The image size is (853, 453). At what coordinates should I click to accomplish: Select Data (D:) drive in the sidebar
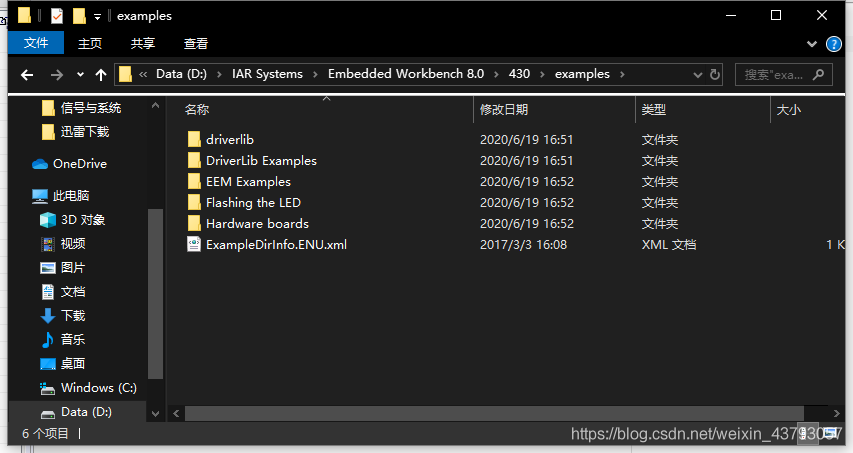[76, 412]
